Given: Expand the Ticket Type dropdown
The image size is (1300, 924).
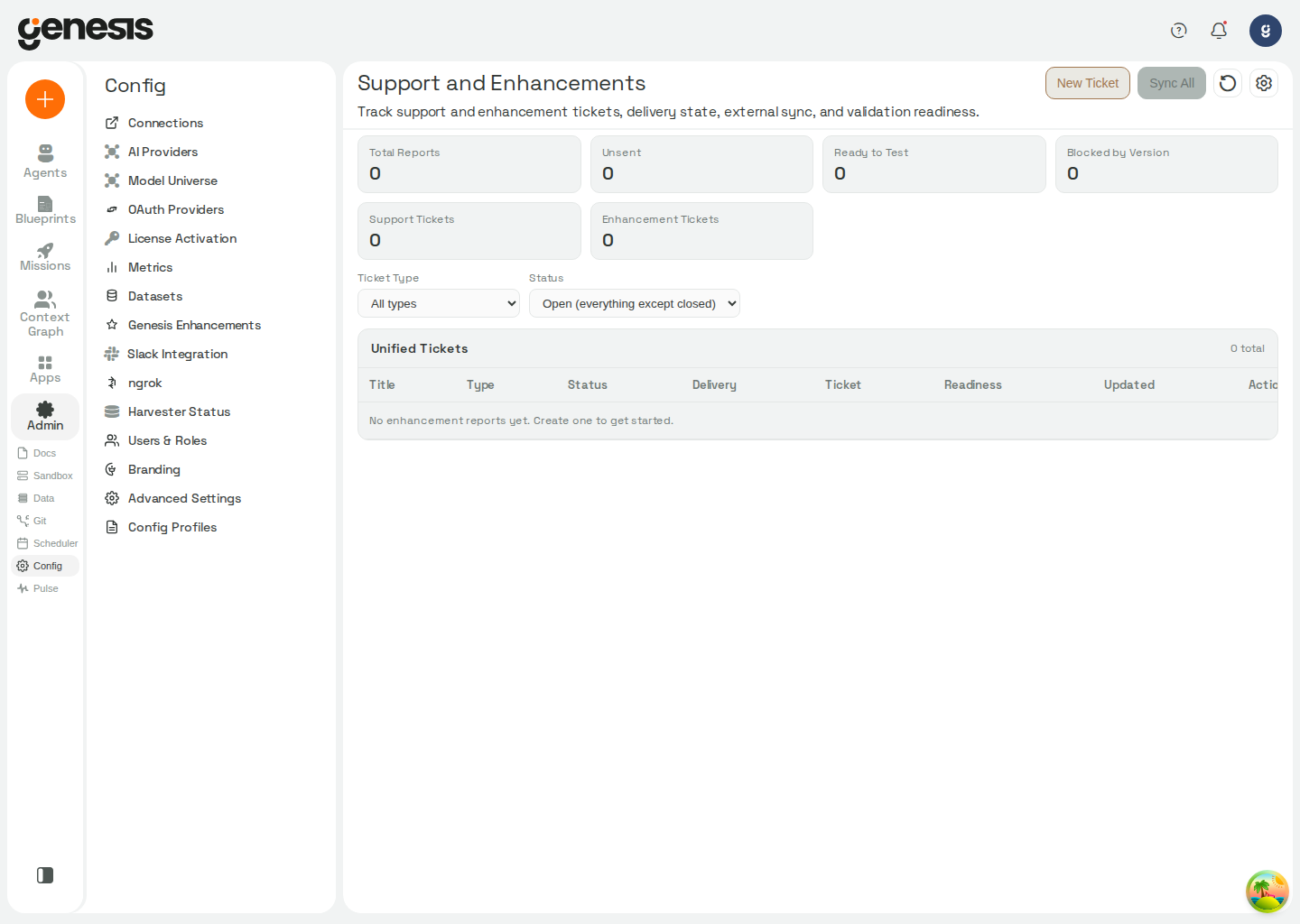Looking at the screenshot, I should (x=439, y=303).
